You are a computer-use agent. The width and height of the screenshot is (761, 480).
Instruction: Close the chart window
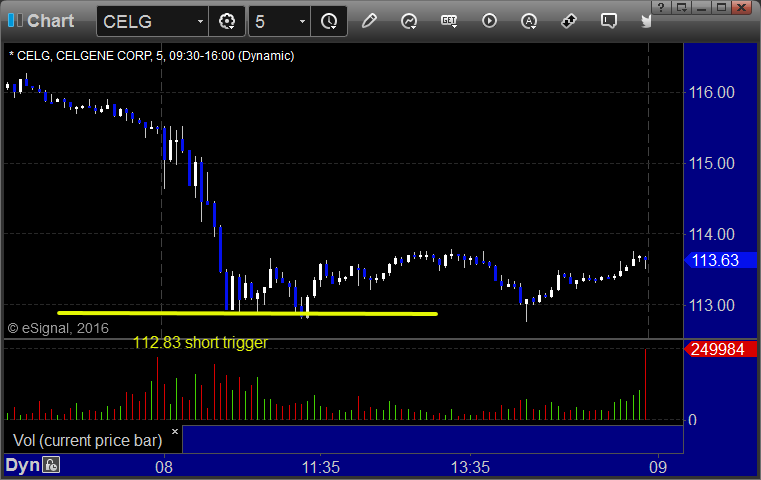click(742, 7)
